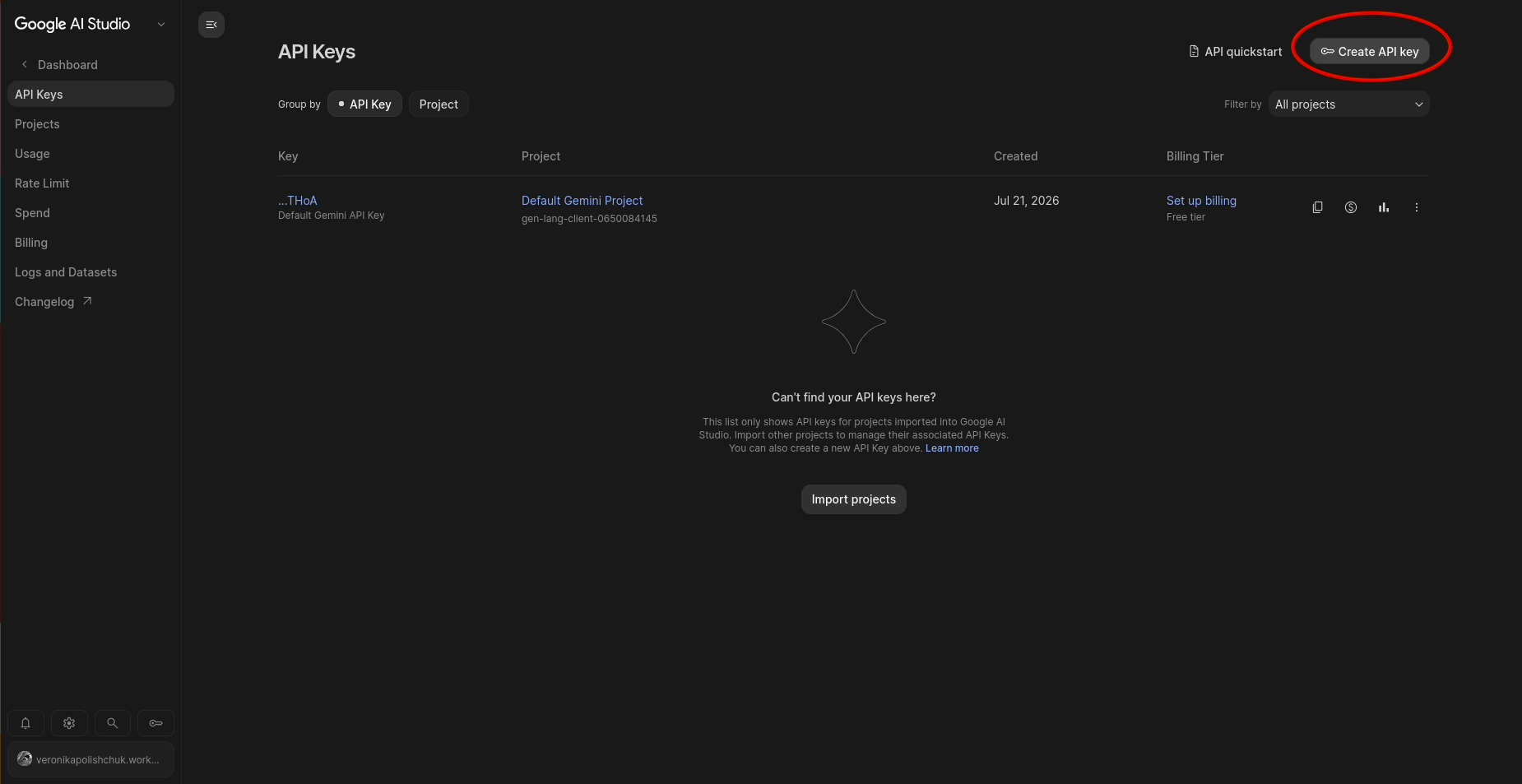1522x784 pixels.
Task: Expand the All projects filter dropdown
Action: point(1348,104)
